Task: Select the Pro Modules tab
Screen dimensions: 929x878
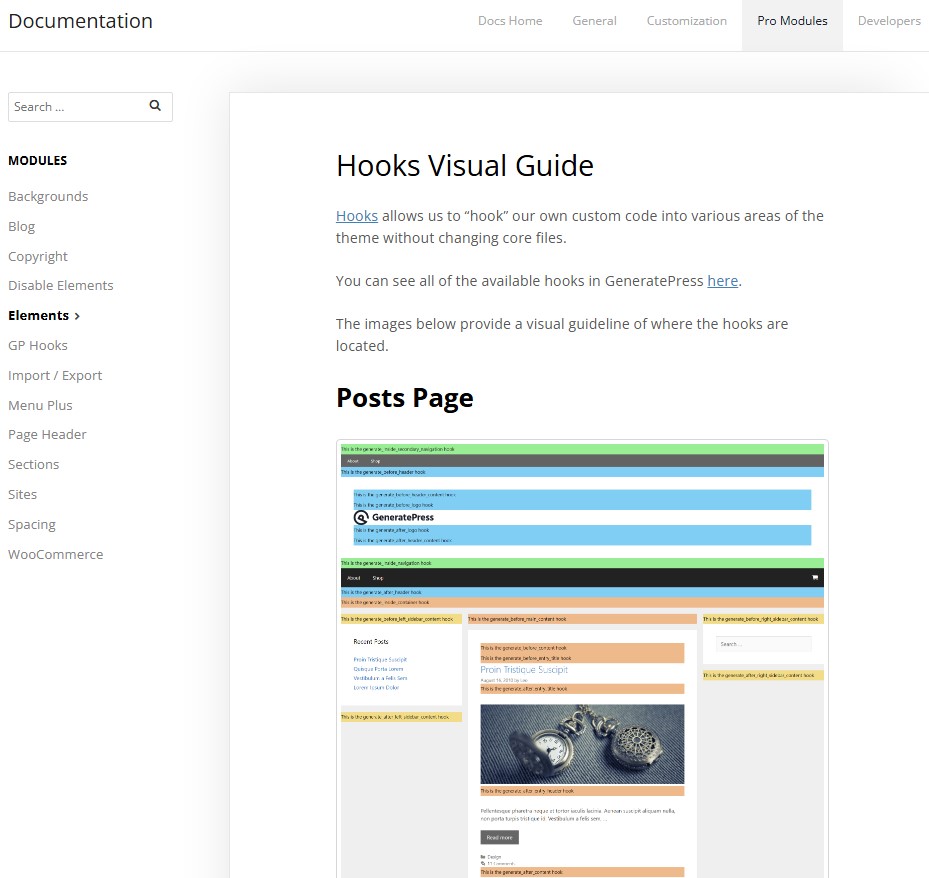Action: pos(792,21)
